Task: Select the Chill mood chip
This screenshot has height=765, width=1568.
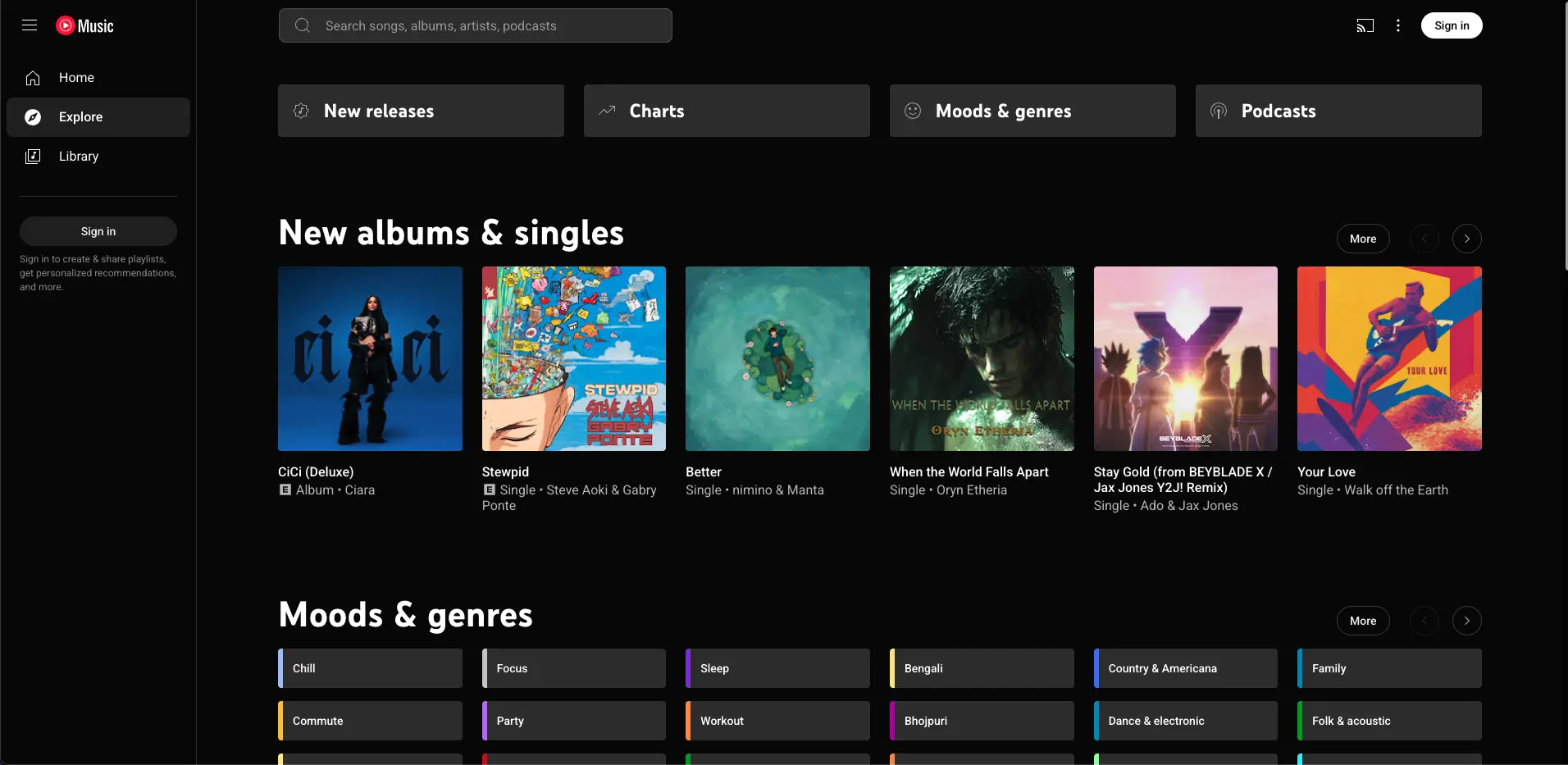Action: (371, 668)
